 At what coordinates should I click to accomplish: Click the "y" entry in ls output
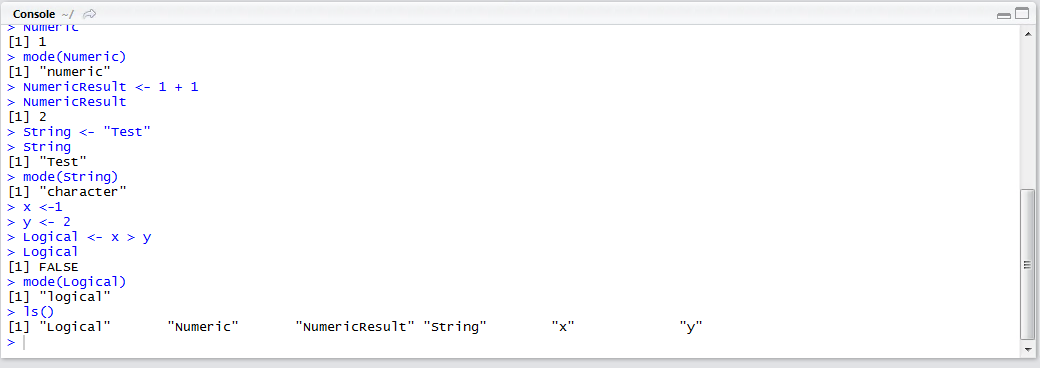(x=690, y=326)
